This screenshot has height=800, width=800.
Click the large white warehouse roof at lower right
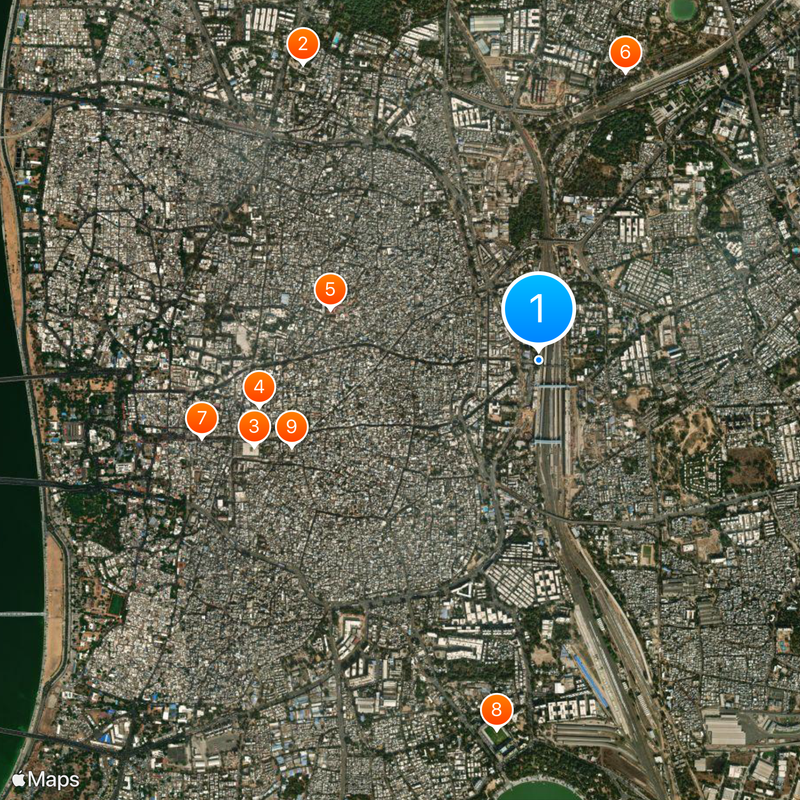pos(725,730)
